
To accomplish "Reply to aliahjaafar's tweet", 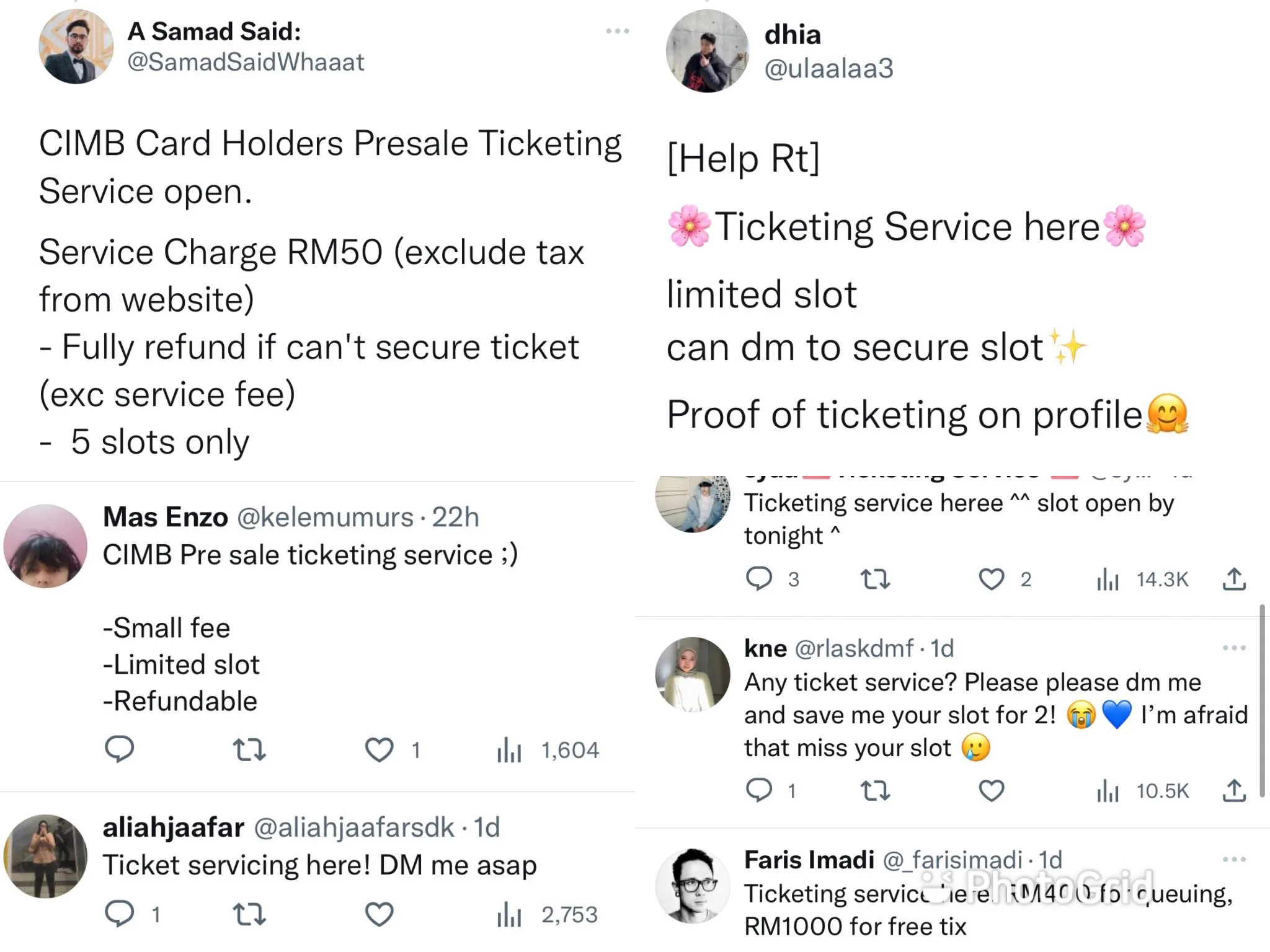I will coord(119,914).
